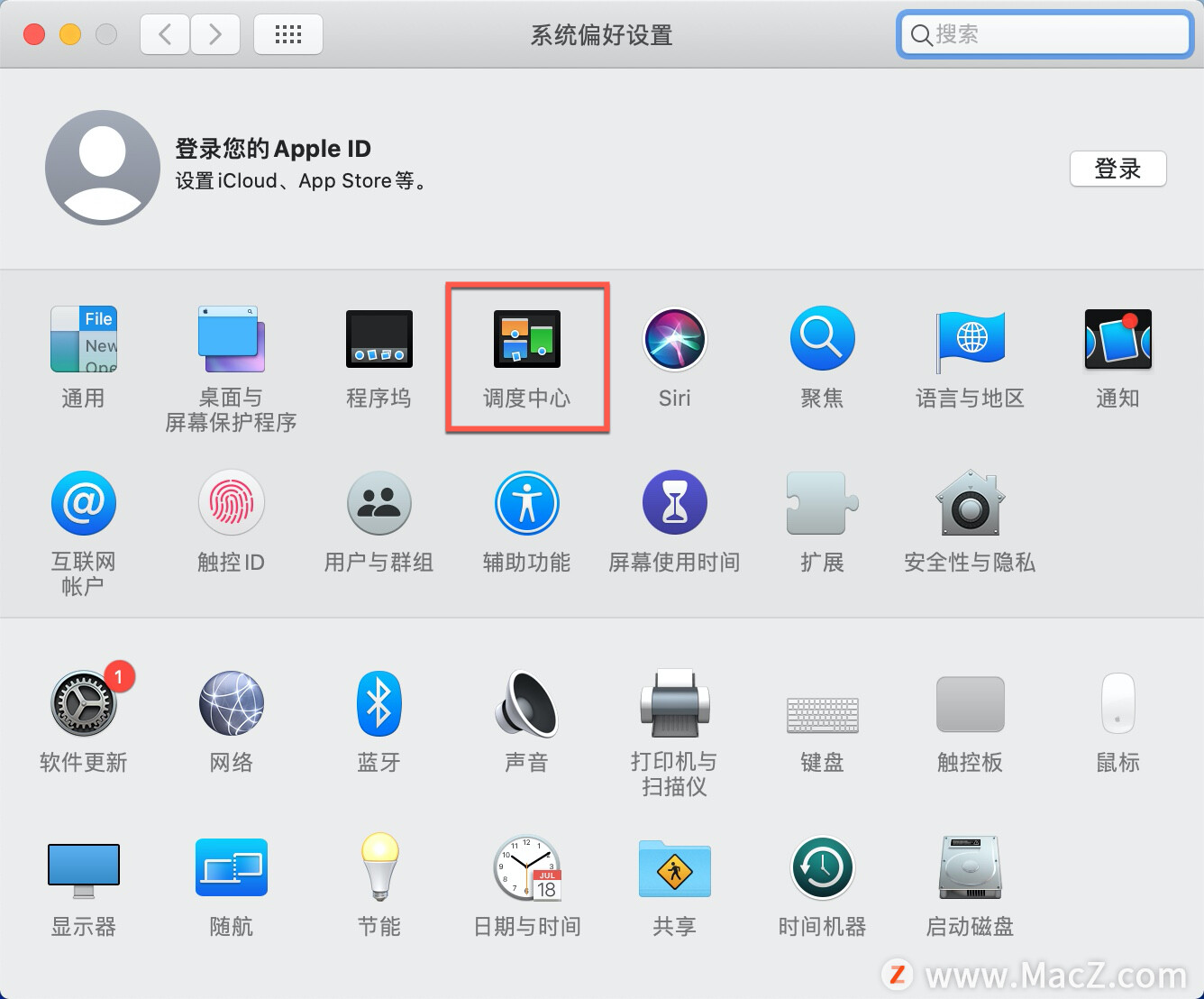
Task: Open 节能 (Energy Saver) preferences
Action: tap(379, 867)
